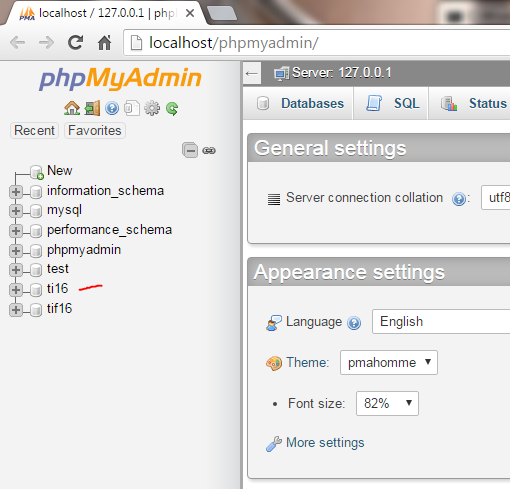The image size is (510, 489).
Task: Click help icon next to Language
Action: tap(354, 323)
